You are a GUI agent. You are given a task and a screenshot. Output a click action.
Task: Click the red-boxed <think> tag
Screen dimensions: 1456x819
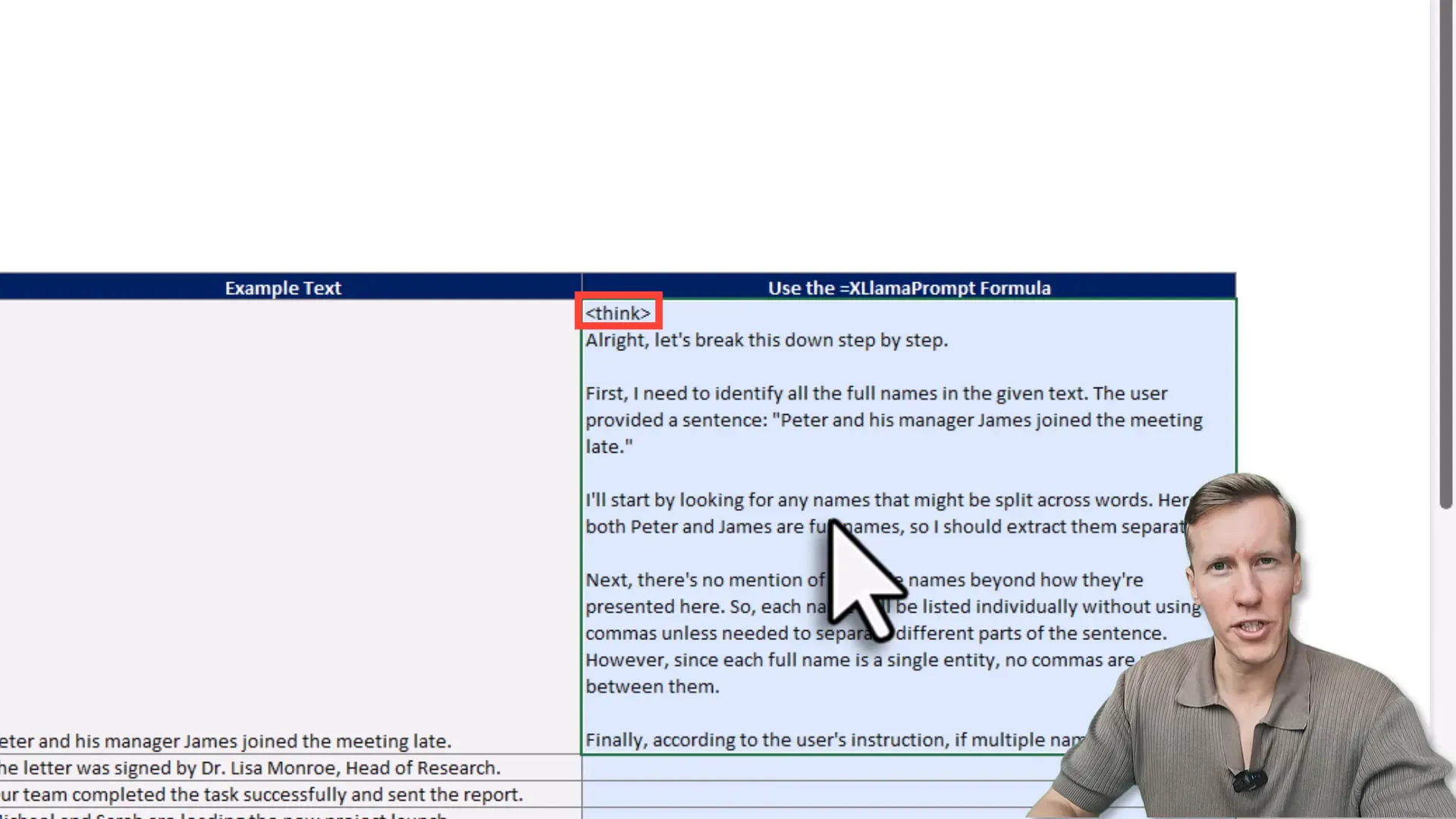pos(618,312)
